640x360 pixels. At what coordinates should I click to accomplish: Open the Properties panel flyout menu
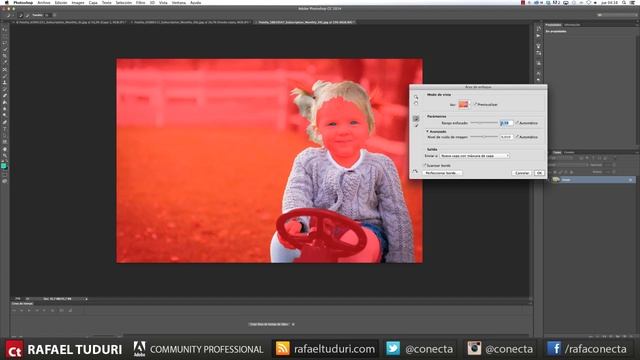637,25
